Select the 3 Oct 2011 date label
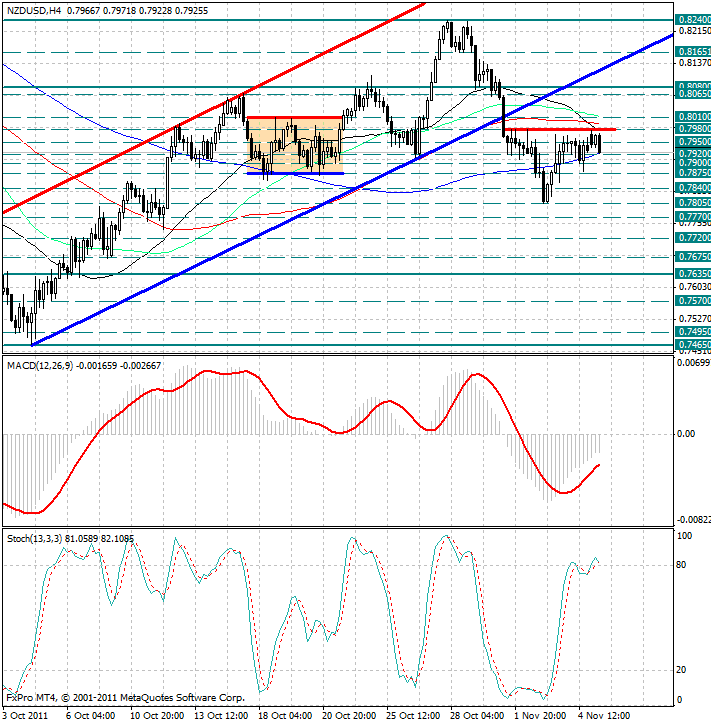The height and width of the screenshot is (723, 711). [26, 716]
